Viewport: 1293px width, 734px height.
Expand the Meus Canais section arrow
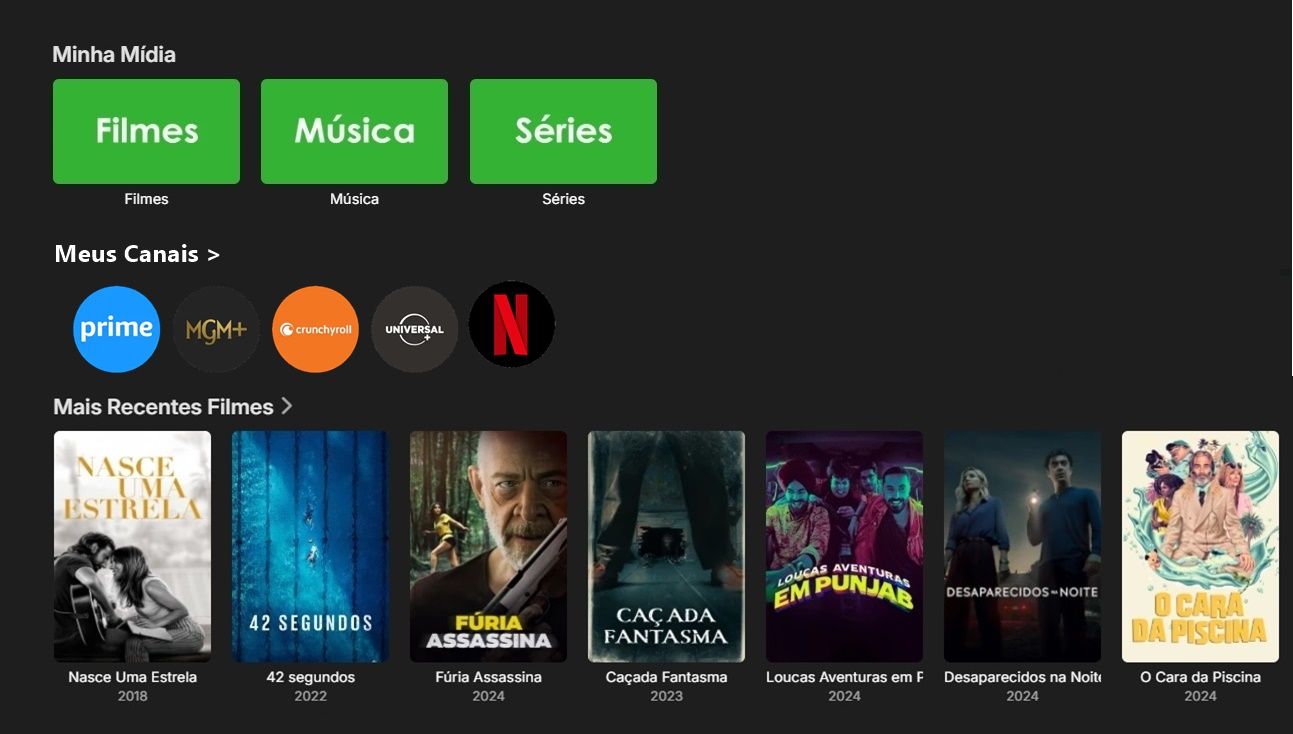213,255
